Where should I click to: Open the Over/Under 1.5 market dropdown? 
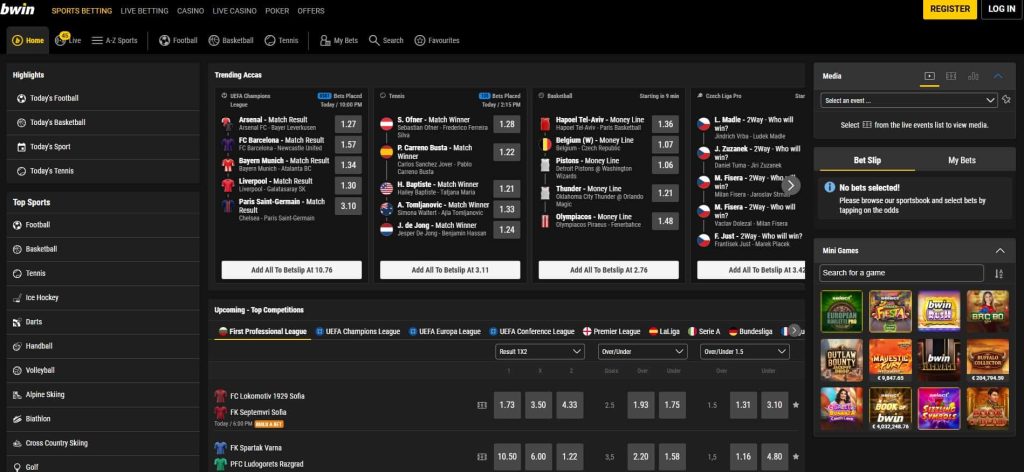745,351
